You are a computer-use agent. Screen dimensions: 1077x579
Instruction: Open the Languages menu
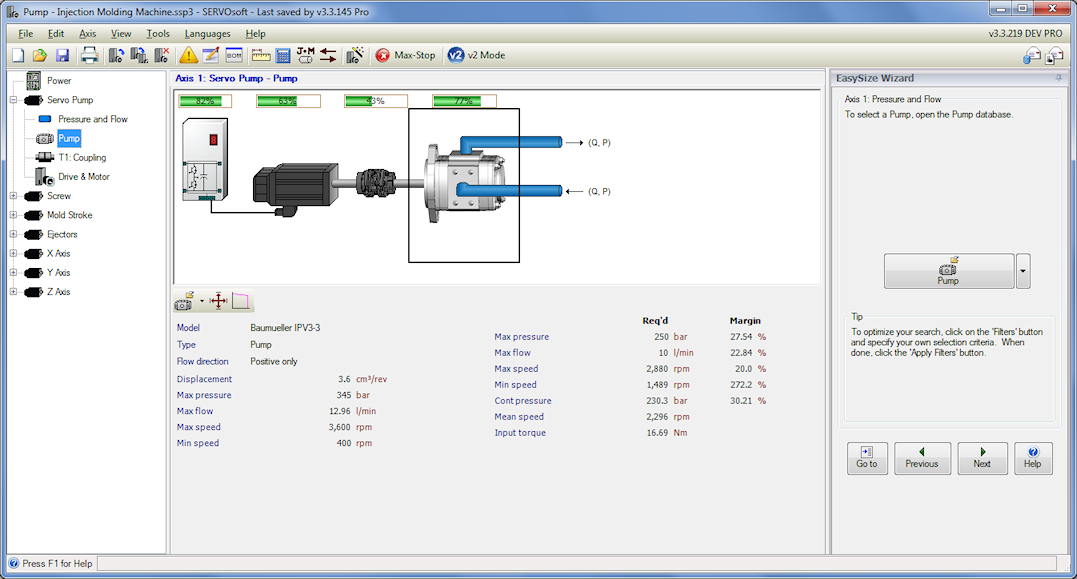(207, 33)
